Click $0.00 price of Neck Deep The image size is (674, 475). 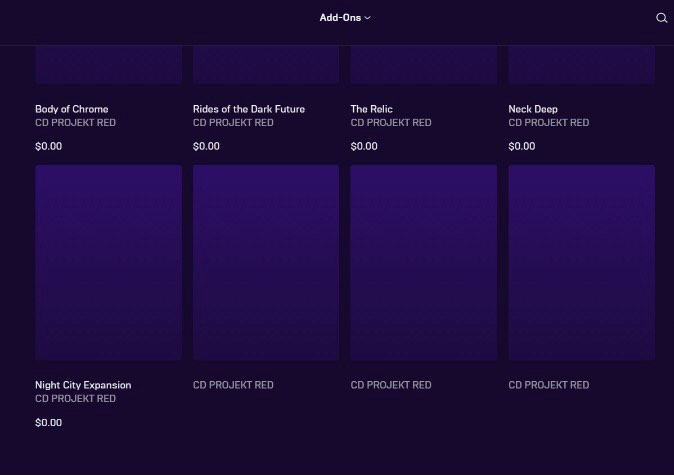[522, 146]
